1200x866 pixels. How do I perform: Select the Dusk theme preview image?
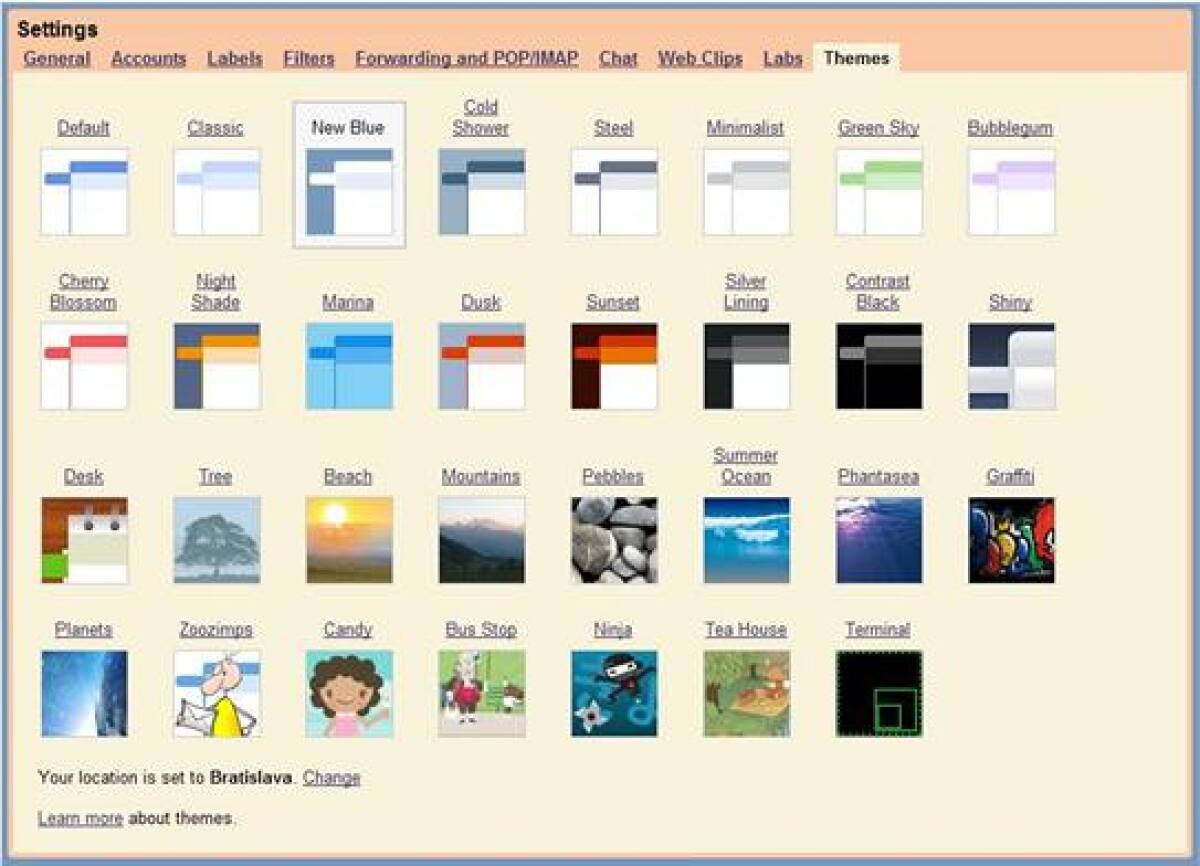pyautogui.click(x=481, y=366)
